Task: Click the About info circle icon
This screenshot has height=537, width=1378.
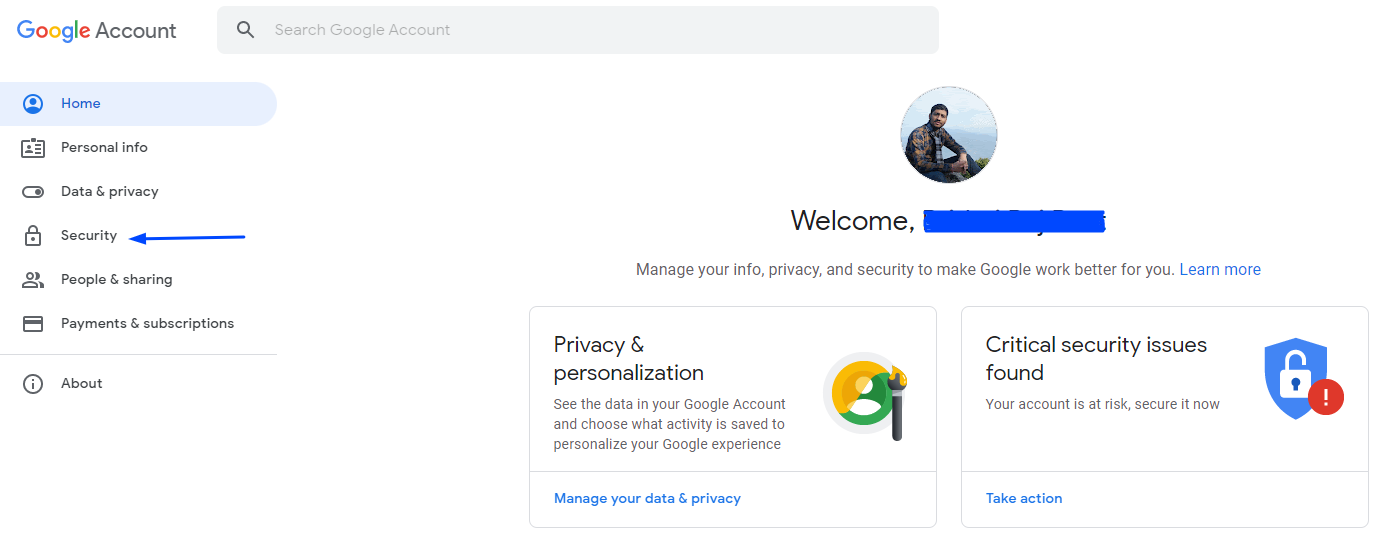Action: tap(33, 384)
